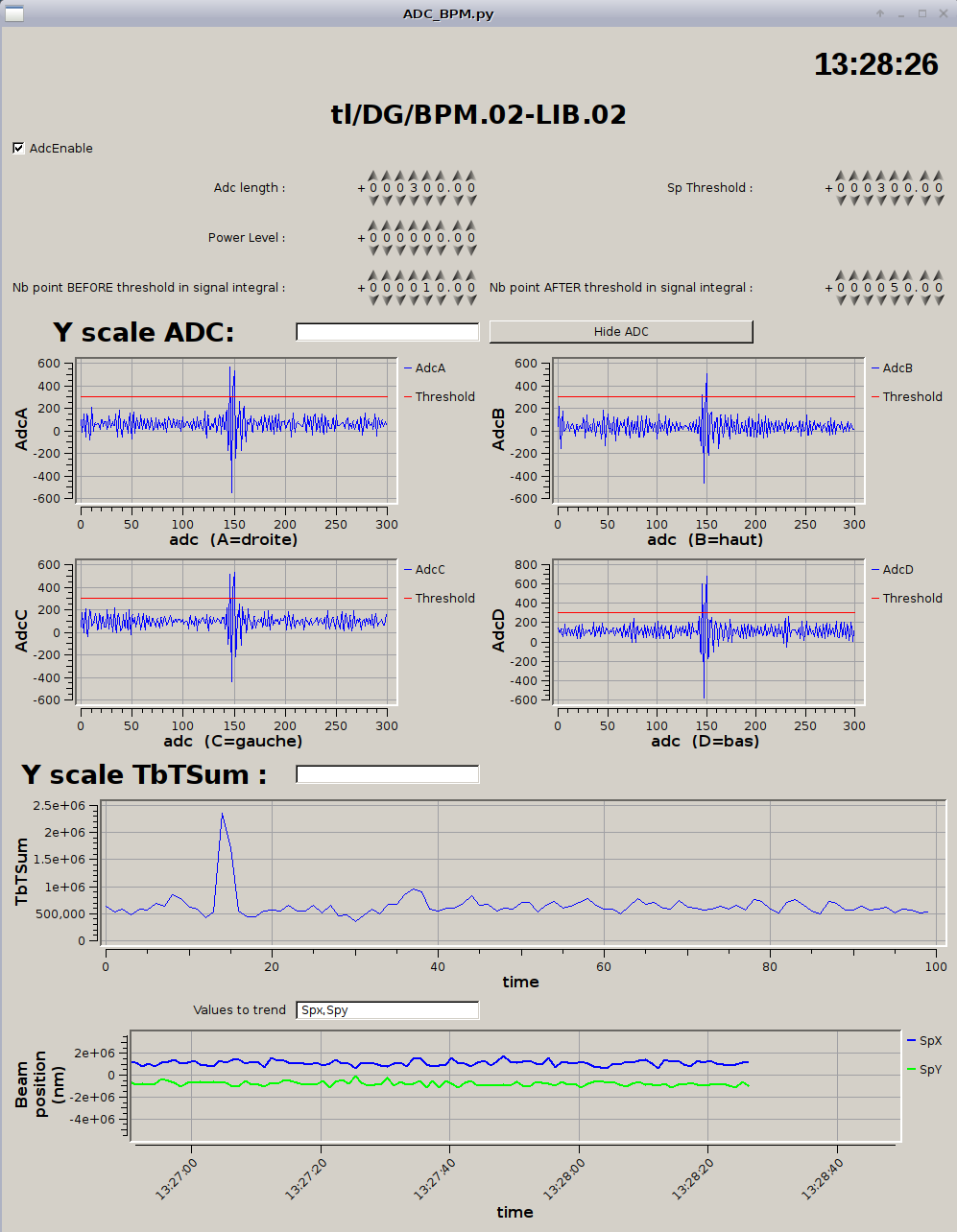Click down arrow below the 3 in Sp Threshold

(881, 201)
